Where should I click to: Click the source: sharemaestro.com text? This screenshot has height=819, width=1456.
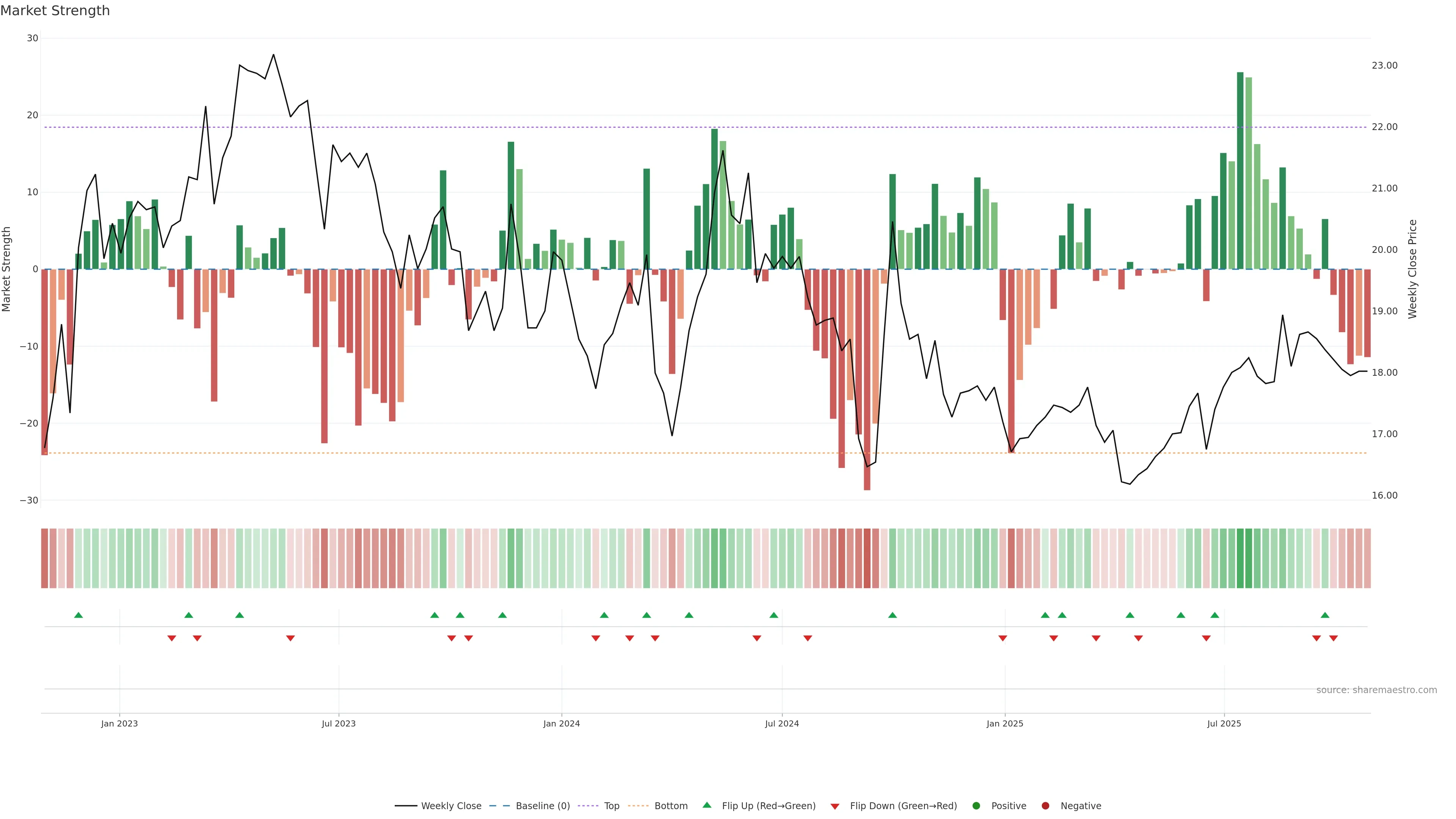point(1376,690)
